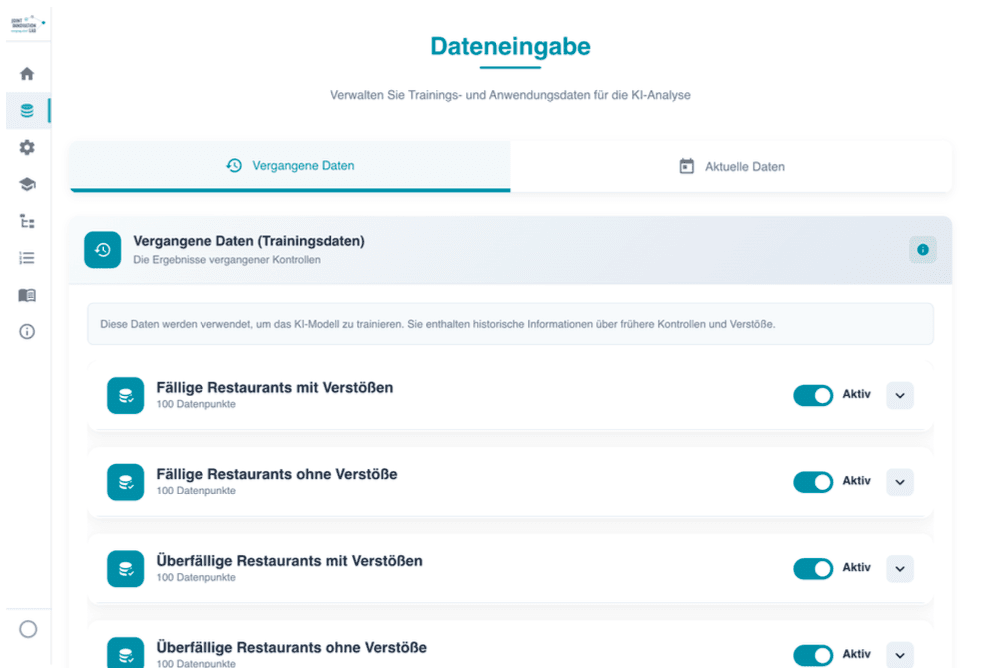The height and width of the screenshot is (668, 1007).
Task: Expand Fällige Restaurants mit Verstößen chevron
Action: [900, 395]
